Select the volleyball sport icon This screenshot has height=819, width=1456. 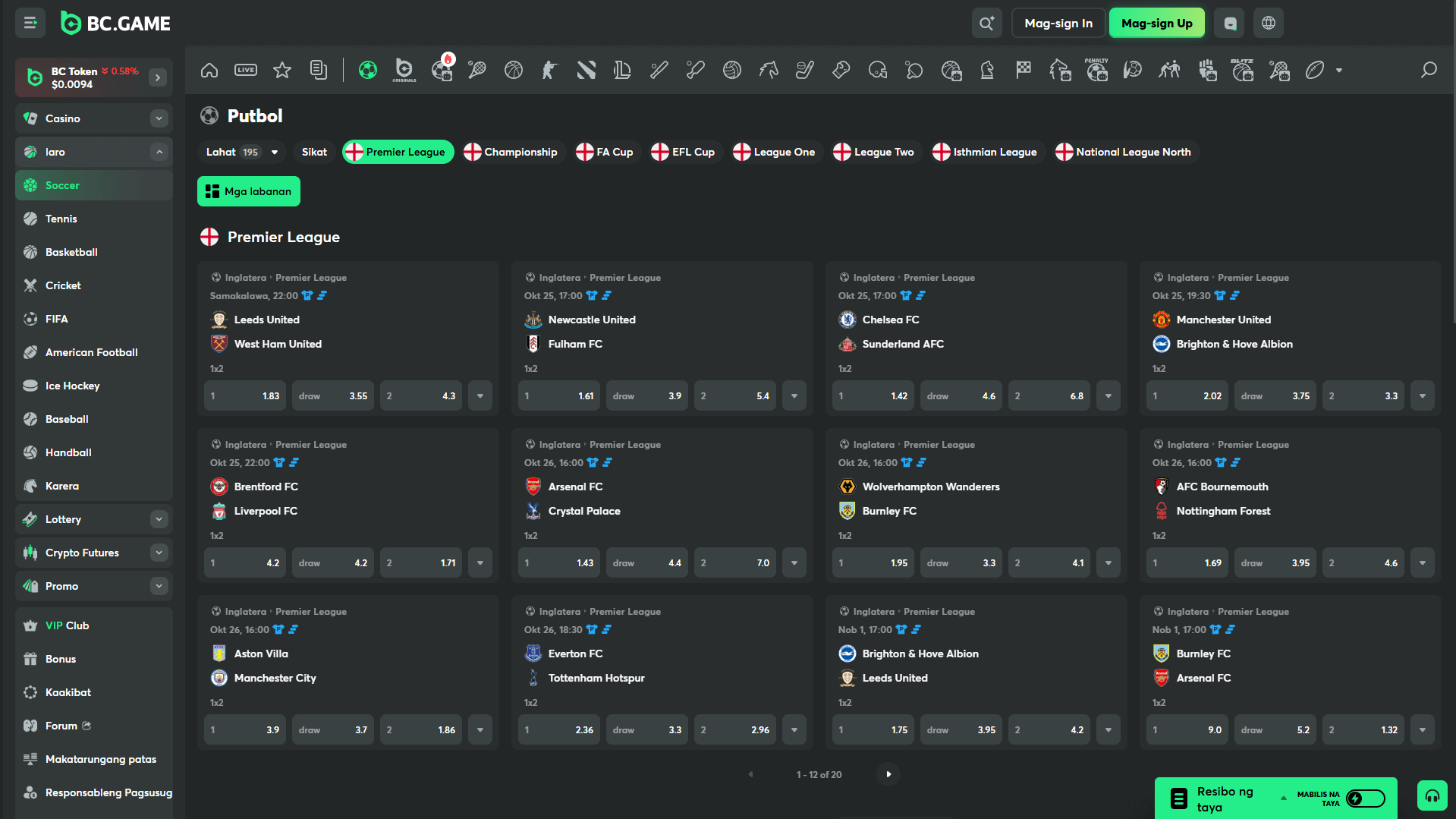(732, 71)
